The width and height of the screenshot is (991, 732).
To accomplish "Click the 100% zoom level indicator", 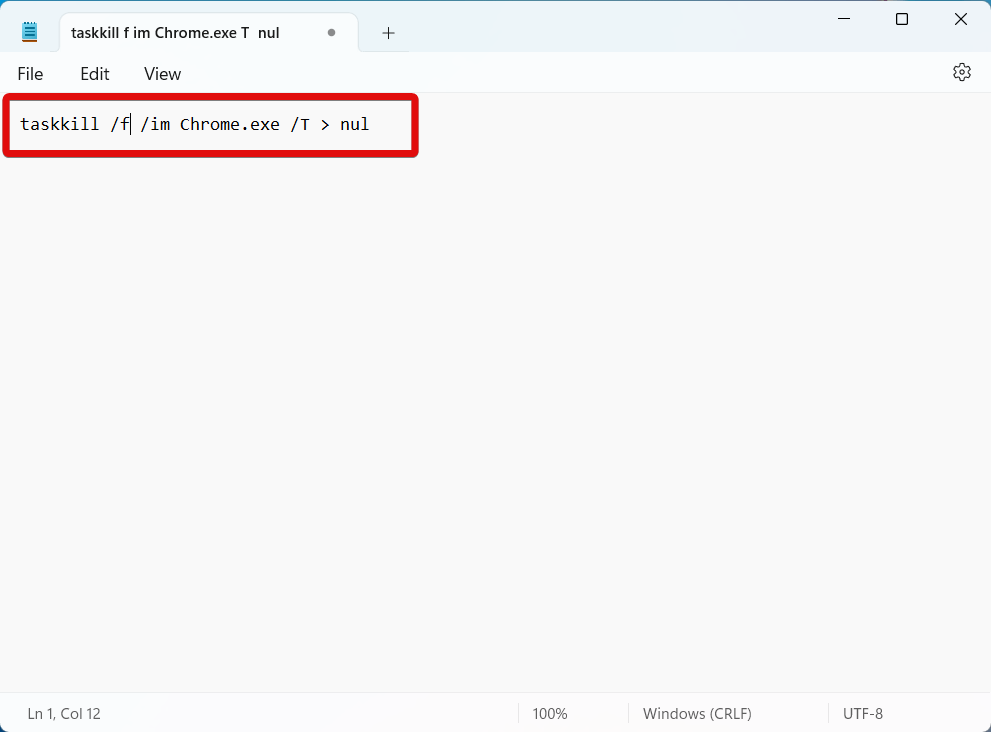I will [550, 714].
